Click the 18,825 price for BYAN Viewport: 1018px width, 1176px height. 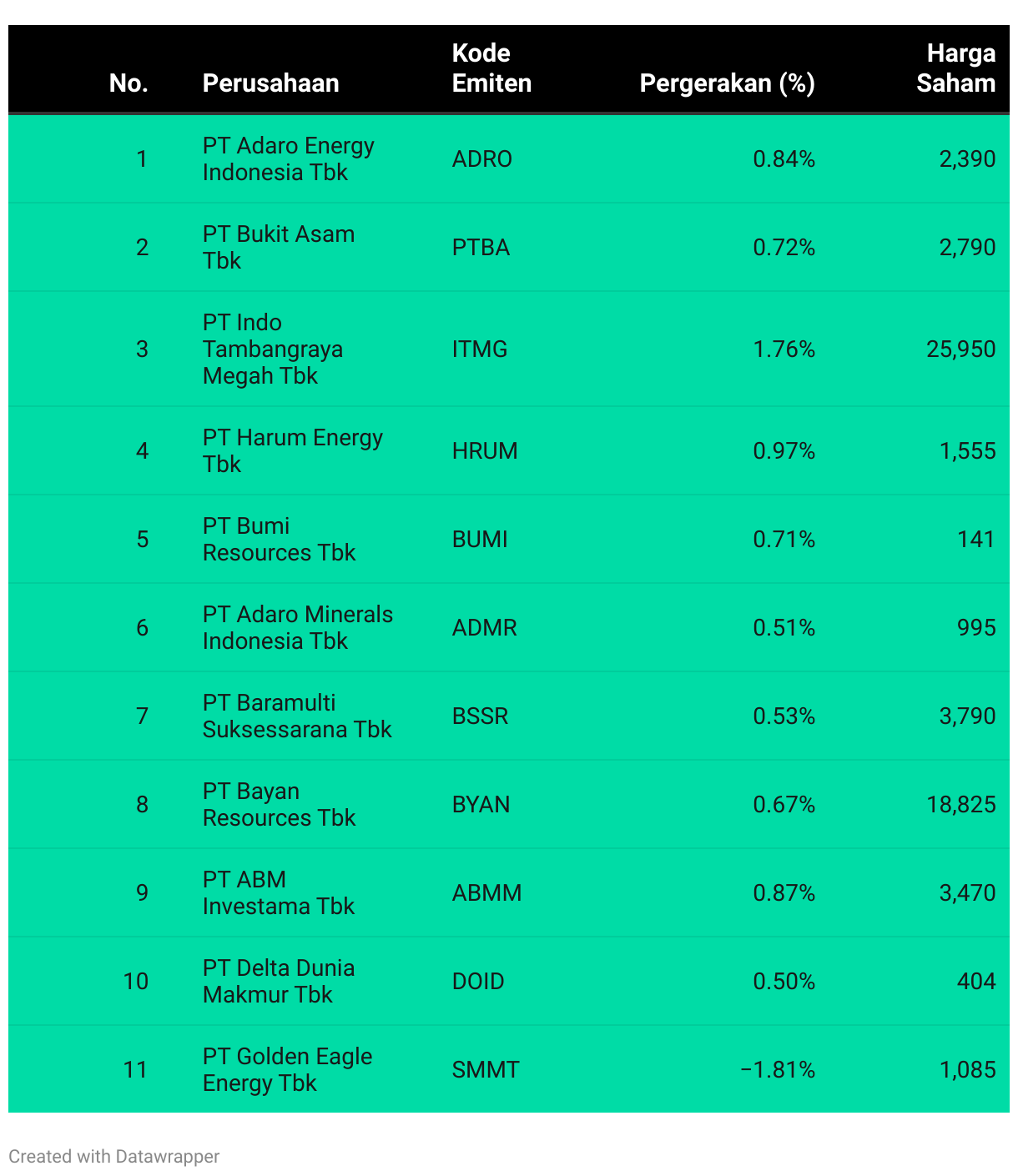click(960, 805)
